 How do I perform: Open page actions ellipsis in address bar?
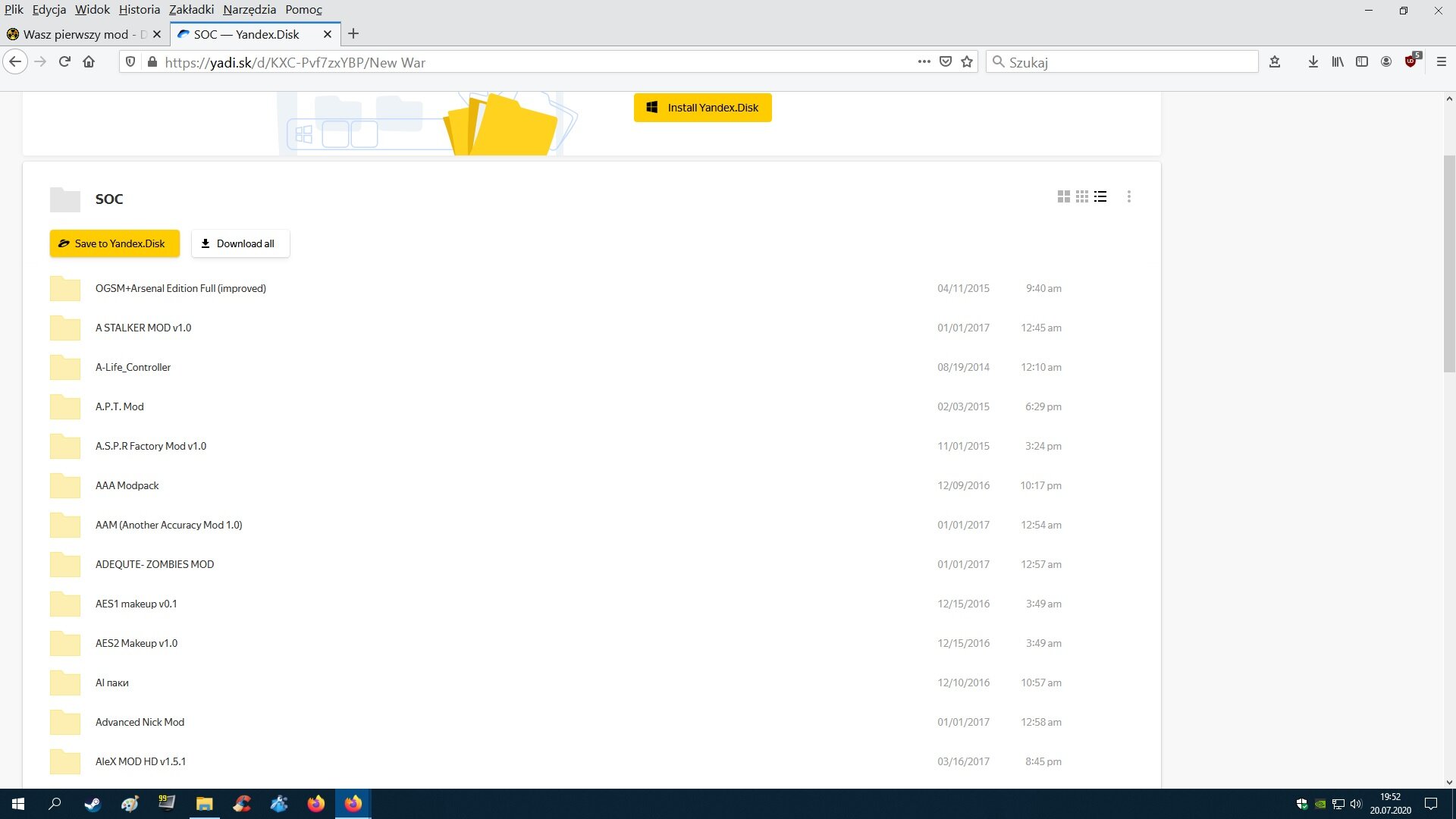924,62
